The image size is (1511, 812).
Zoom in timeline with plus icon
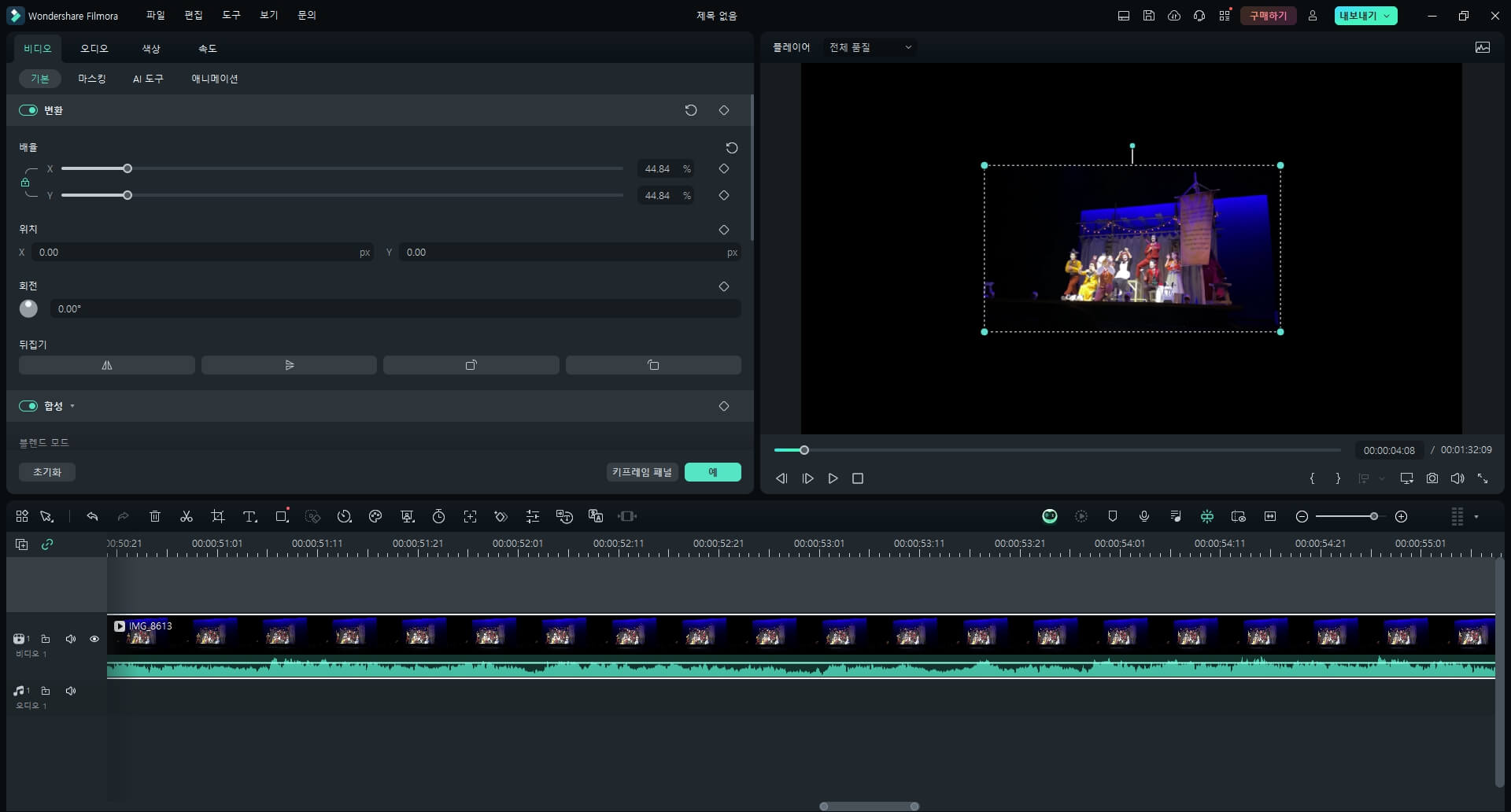click(1401, 516)
